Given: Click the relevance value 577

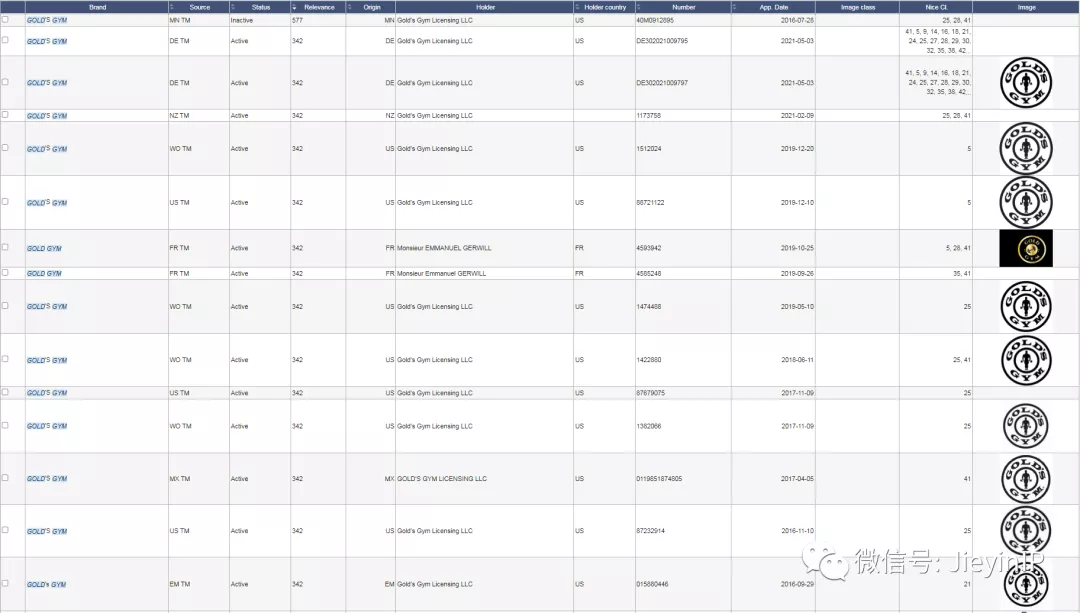Looking at the screenshot, I should pos(297,21).
